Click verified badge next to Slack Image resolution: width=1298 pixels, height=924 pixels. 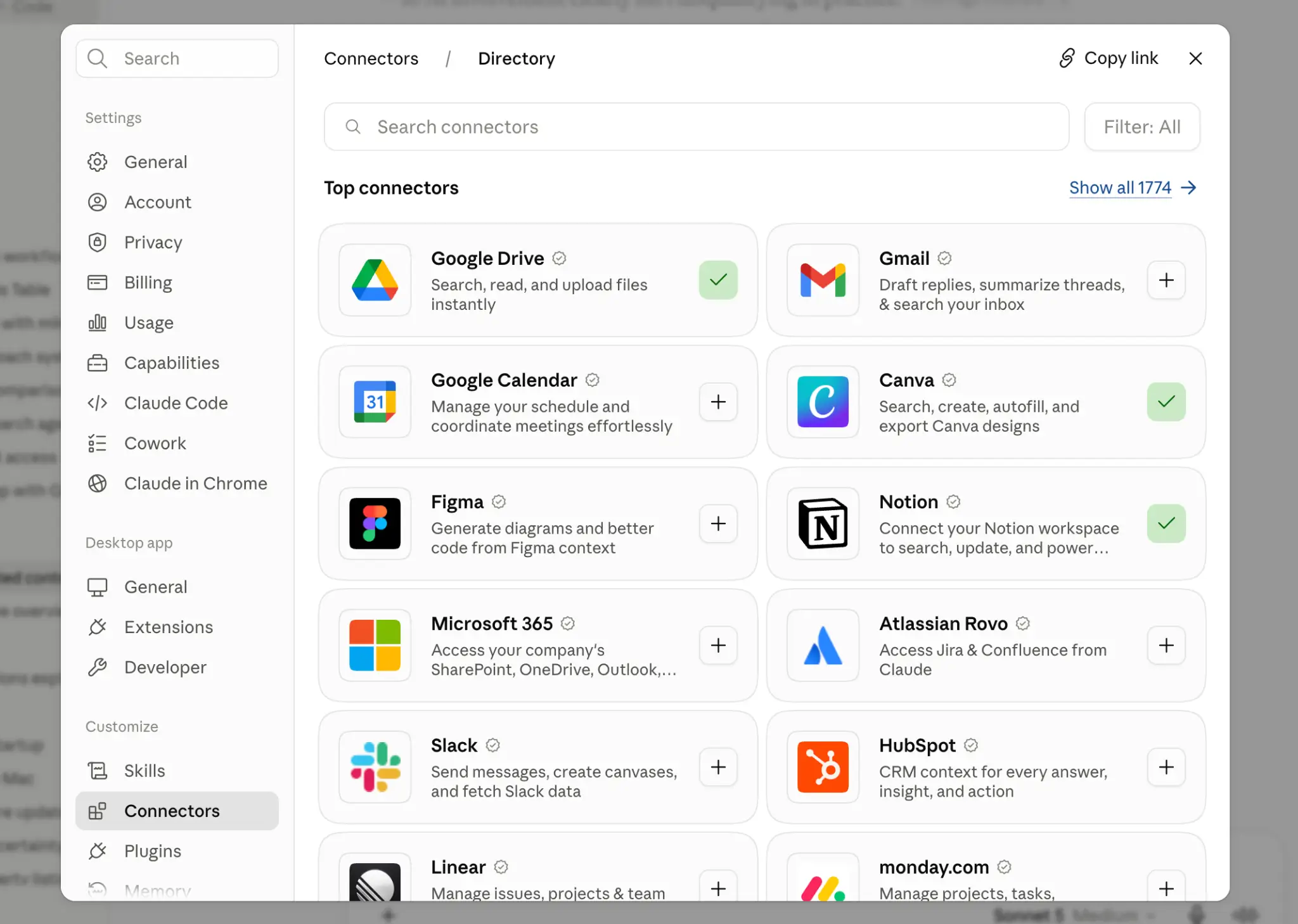pos(492,745)
